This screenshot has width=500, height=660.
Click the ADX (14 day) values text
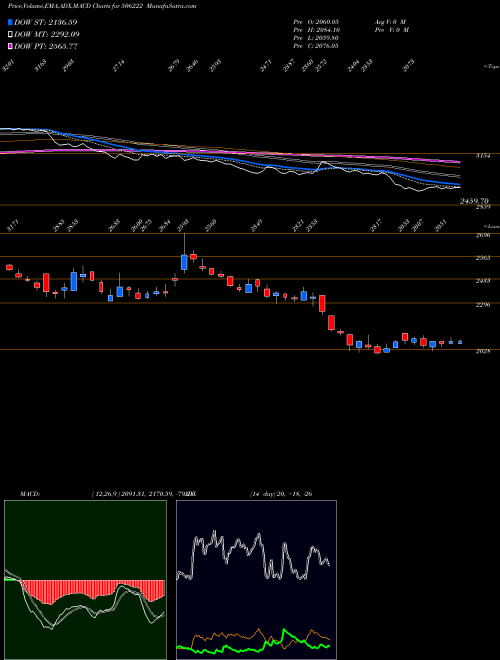tap(281, 494)
